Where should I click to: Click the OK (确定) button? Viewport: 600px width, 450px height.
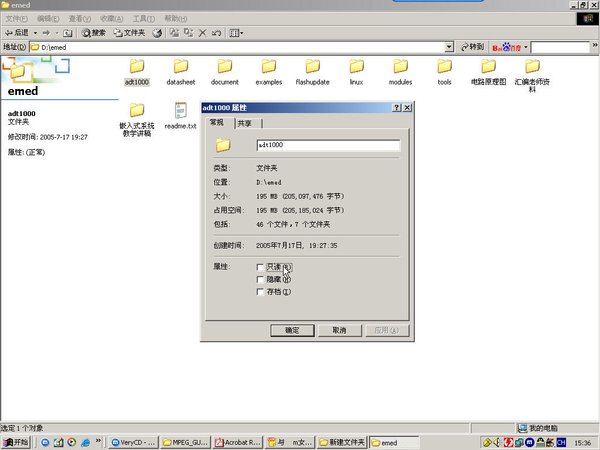coord(292,330)
